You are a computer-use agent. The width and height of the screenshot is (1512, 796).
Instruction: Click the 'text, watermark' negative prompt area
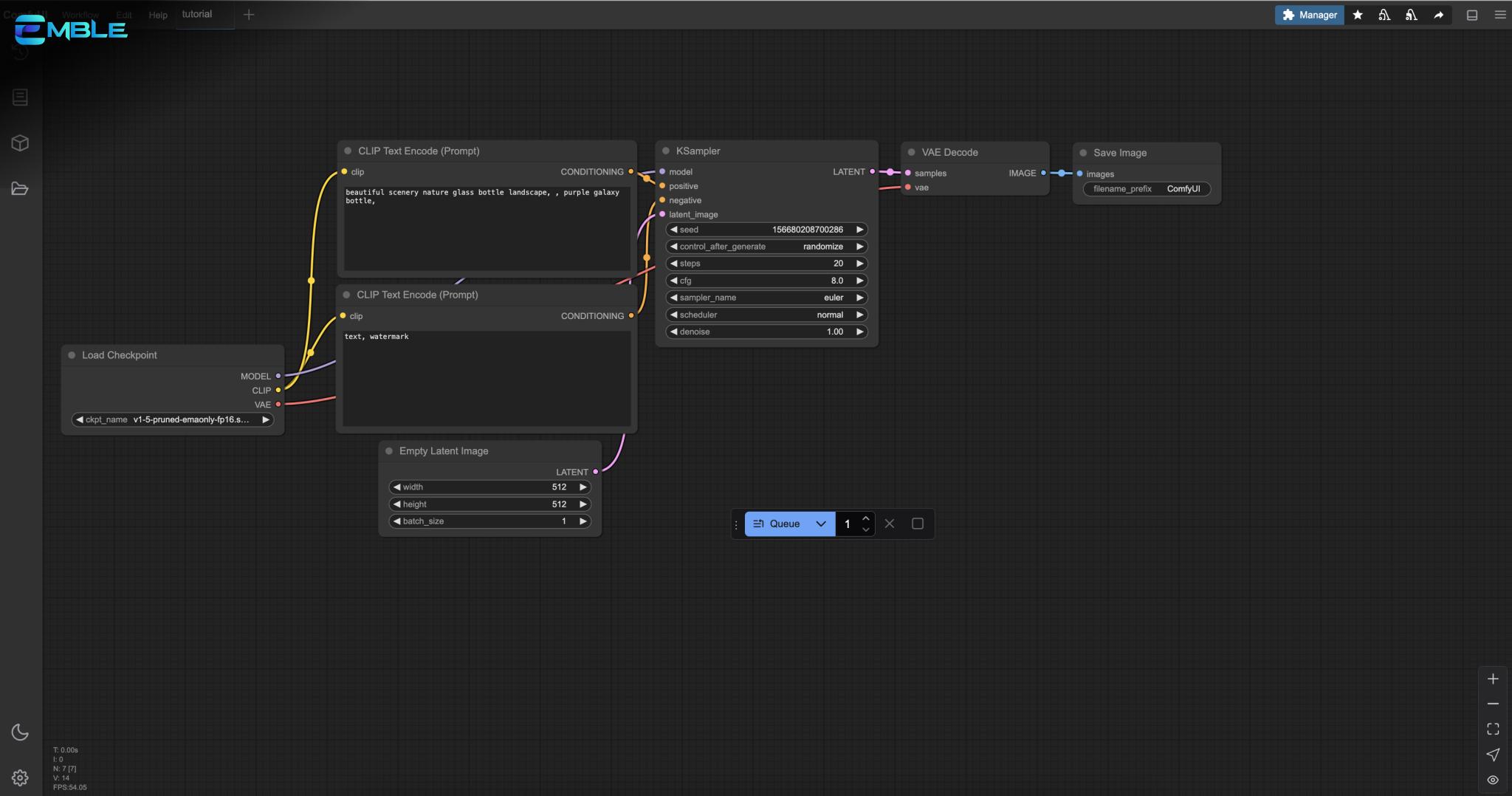487,378
